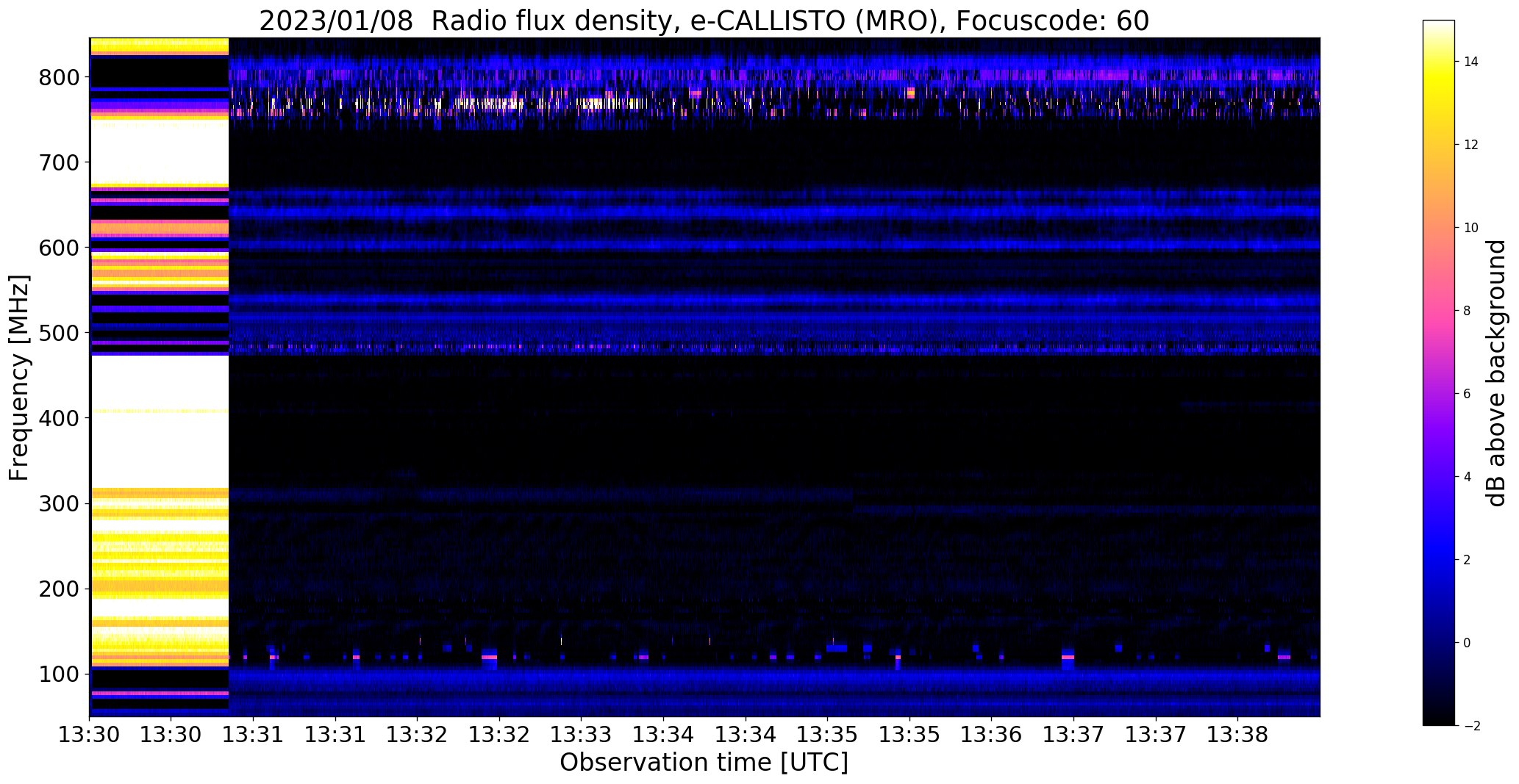Screen dimensions: 1519x784
Task: Click the colorbar tick labeled 8
Action: click(x=1467, y=311)
